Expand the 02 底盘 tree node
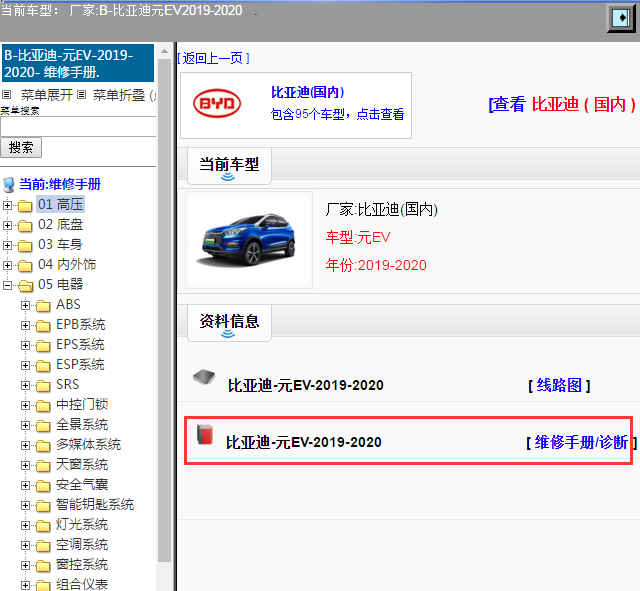 pyautogui.click(x=7, y=225)
